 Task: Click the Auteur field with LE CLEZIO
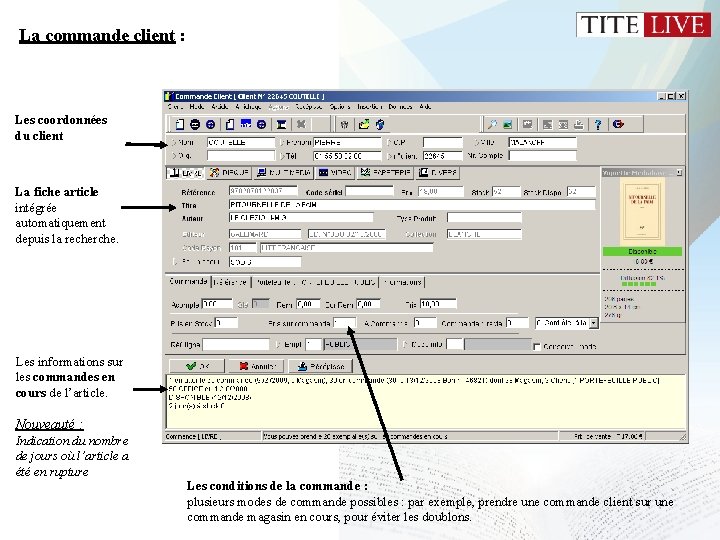tap(301, 217)
